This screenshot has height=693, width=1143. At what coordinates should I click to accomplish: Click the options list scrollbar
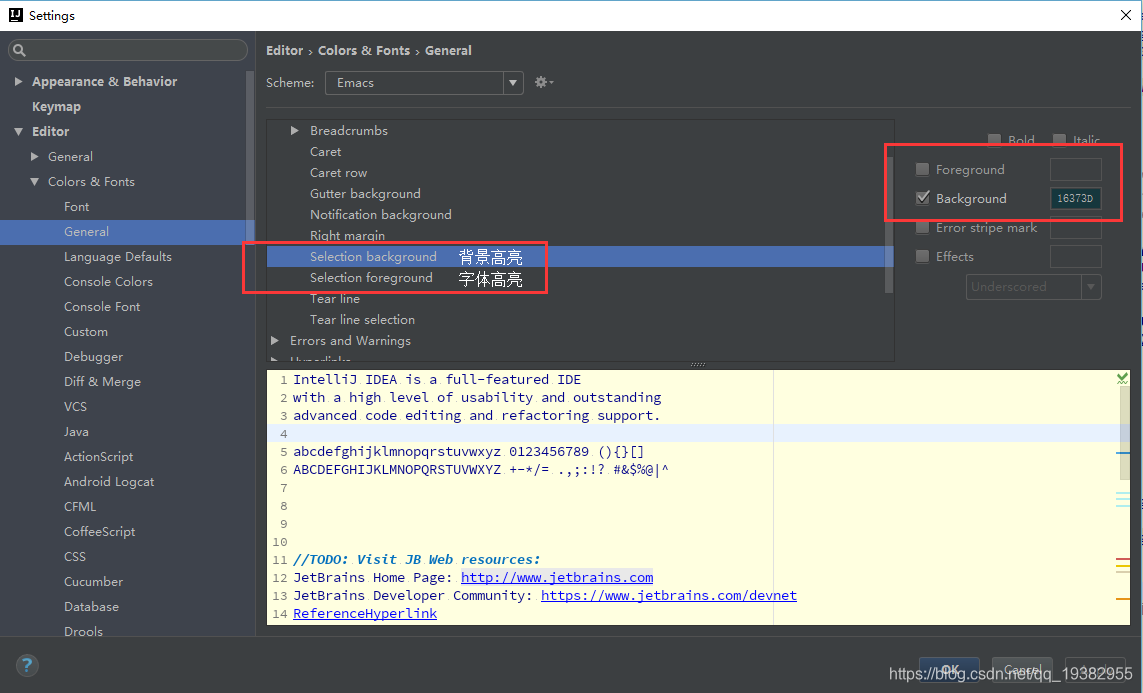tap(889, 224)
